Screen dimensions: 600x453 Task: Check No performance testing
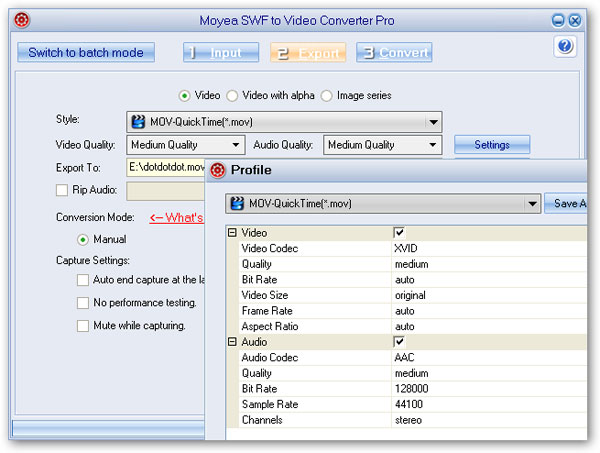pyautogui.click(x=83, y=303)
